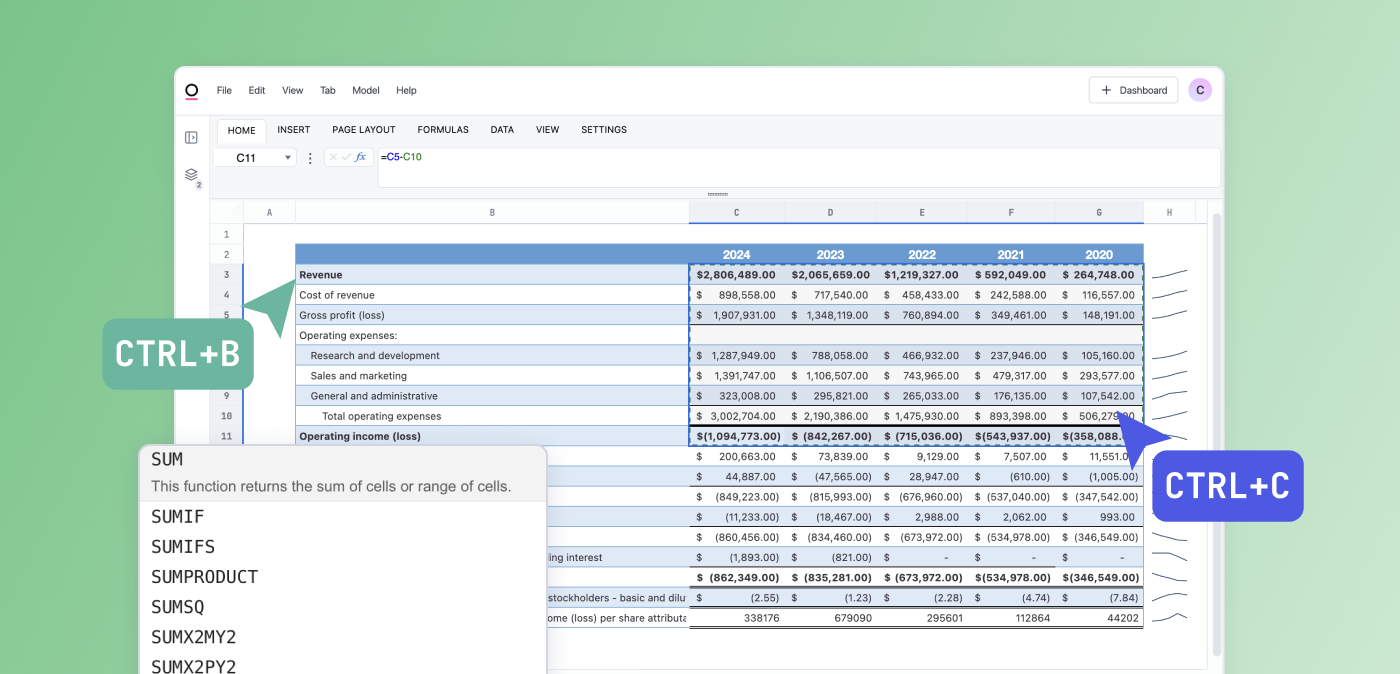Viewport: 1400px width, 674px height.
Task: Click the fx insert function icon
Action: 361,158
